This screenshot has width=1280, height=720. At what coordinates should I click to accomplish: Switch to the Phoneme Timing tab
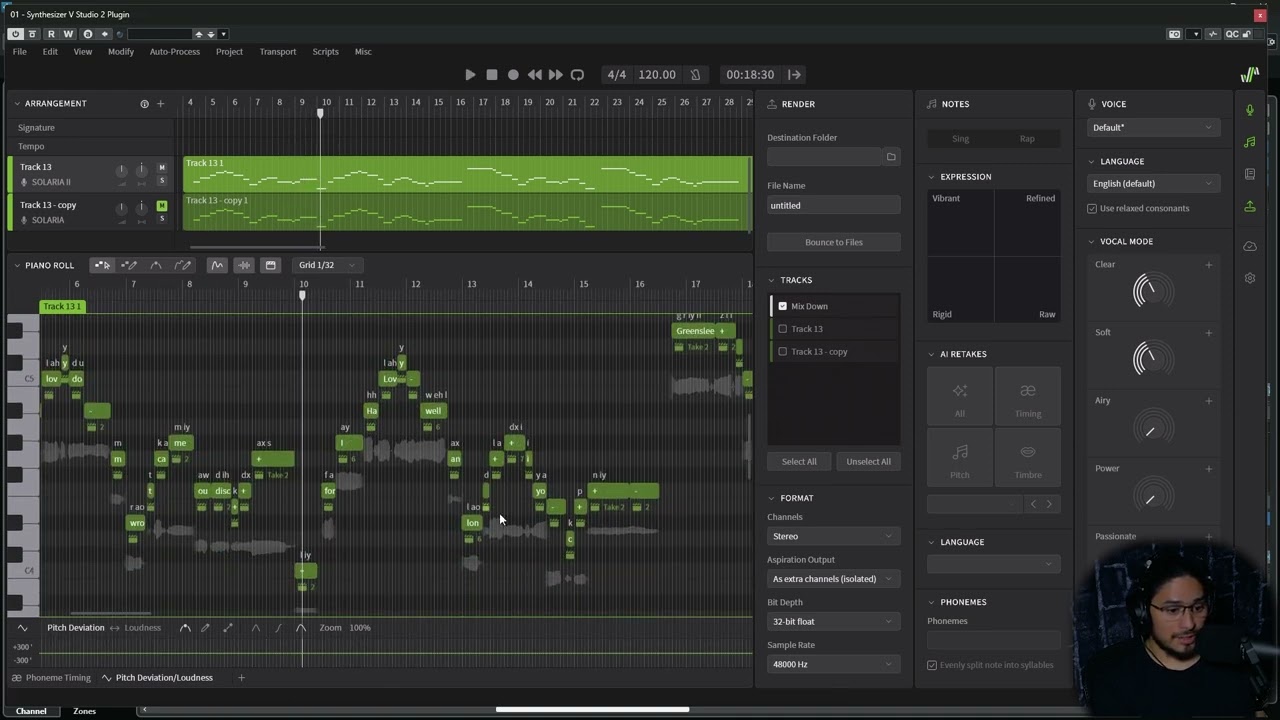(51, 678)
